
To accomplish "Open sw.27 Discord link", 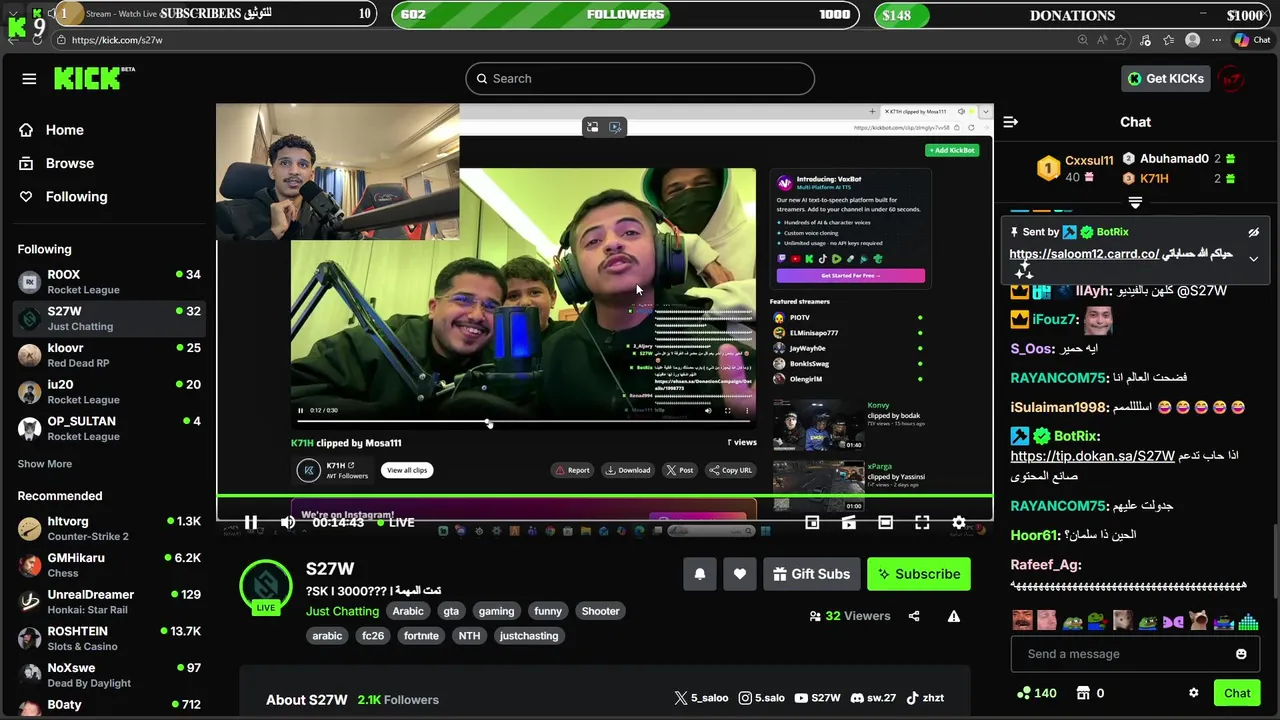I will (x=873, y=698).
